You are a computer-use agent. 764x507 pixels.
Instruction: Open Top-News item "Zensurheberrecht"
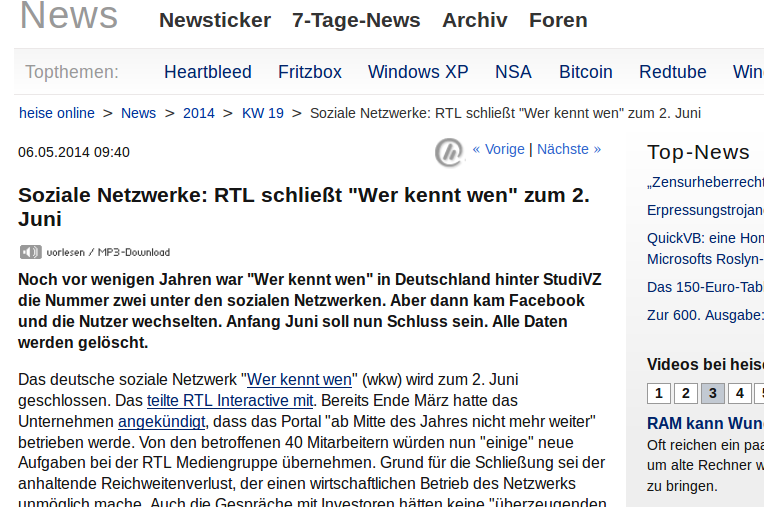(705, 182)
